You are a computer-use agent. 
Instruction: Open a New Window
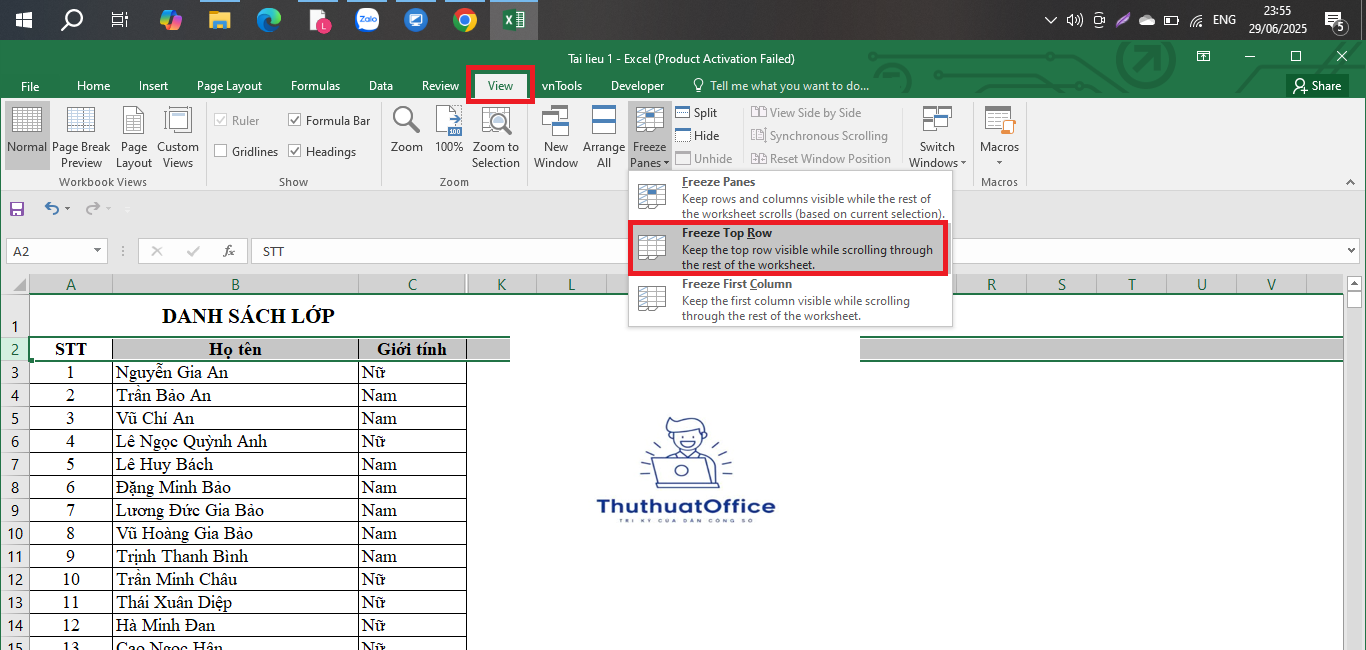556,136
